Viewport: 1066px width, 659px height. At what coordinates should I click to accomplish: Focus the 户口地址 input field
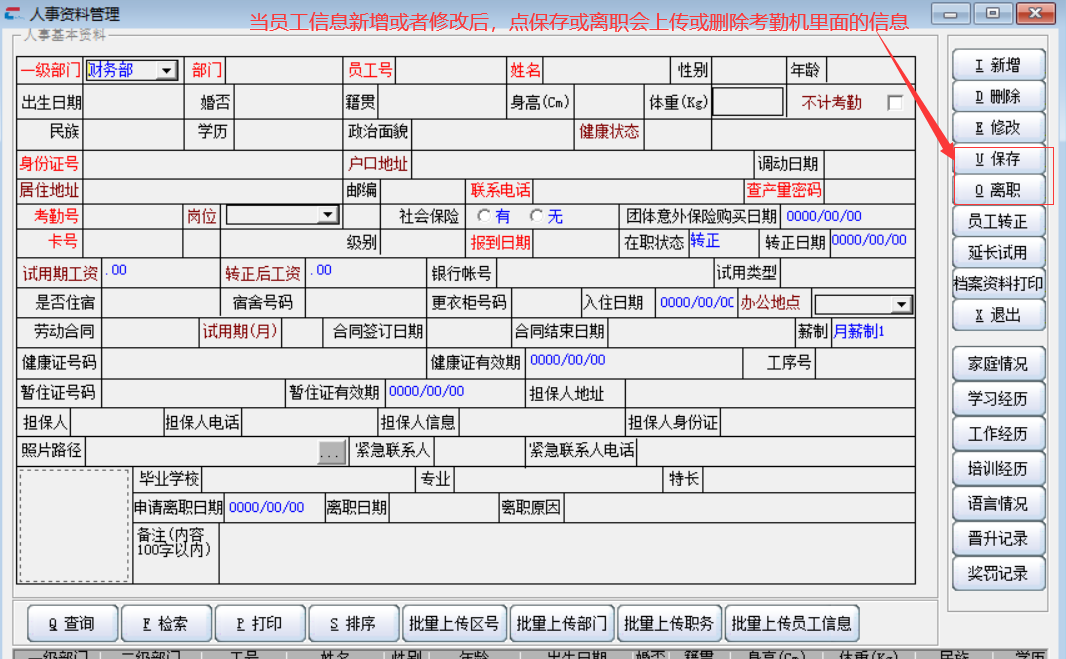[x=582, y=165]
